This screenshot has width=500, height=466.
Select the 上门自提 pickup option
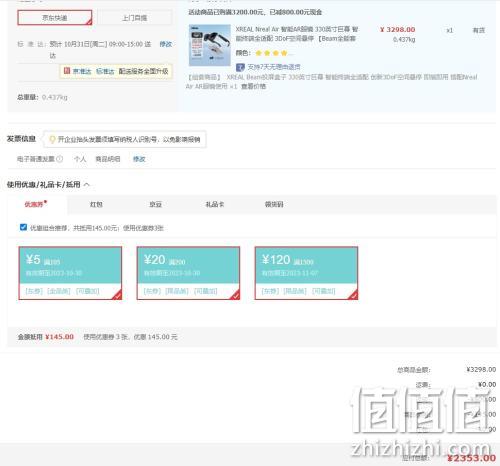point(134,17)
